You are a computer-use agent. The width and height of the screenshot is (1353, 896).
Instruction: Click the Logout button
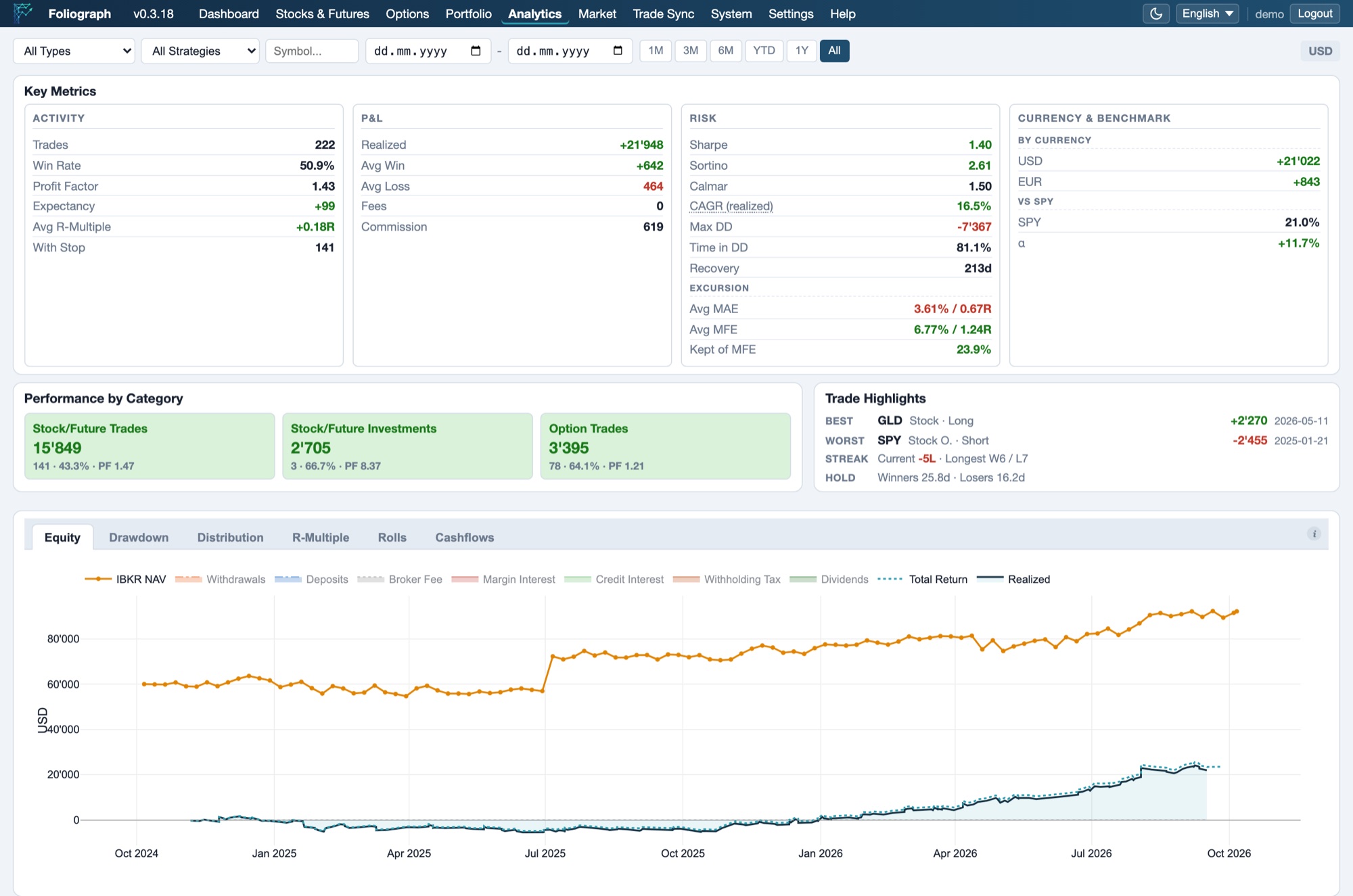[x=1315, y=14]
